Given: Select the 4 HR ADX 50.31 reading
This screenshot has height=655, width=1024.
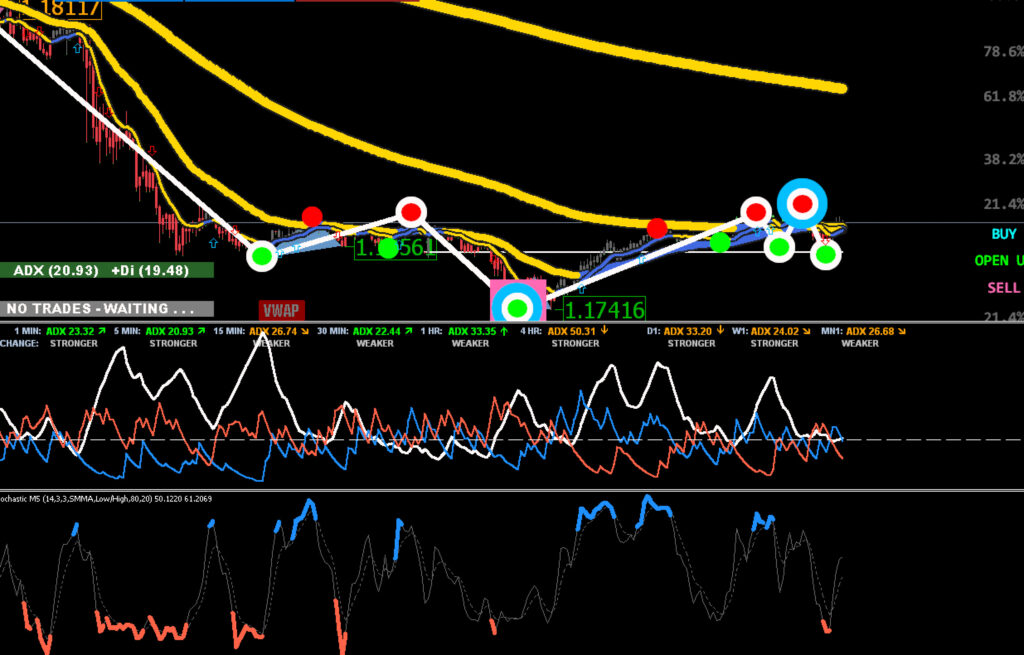Looking at the screenshot, I should coord(565,332).
